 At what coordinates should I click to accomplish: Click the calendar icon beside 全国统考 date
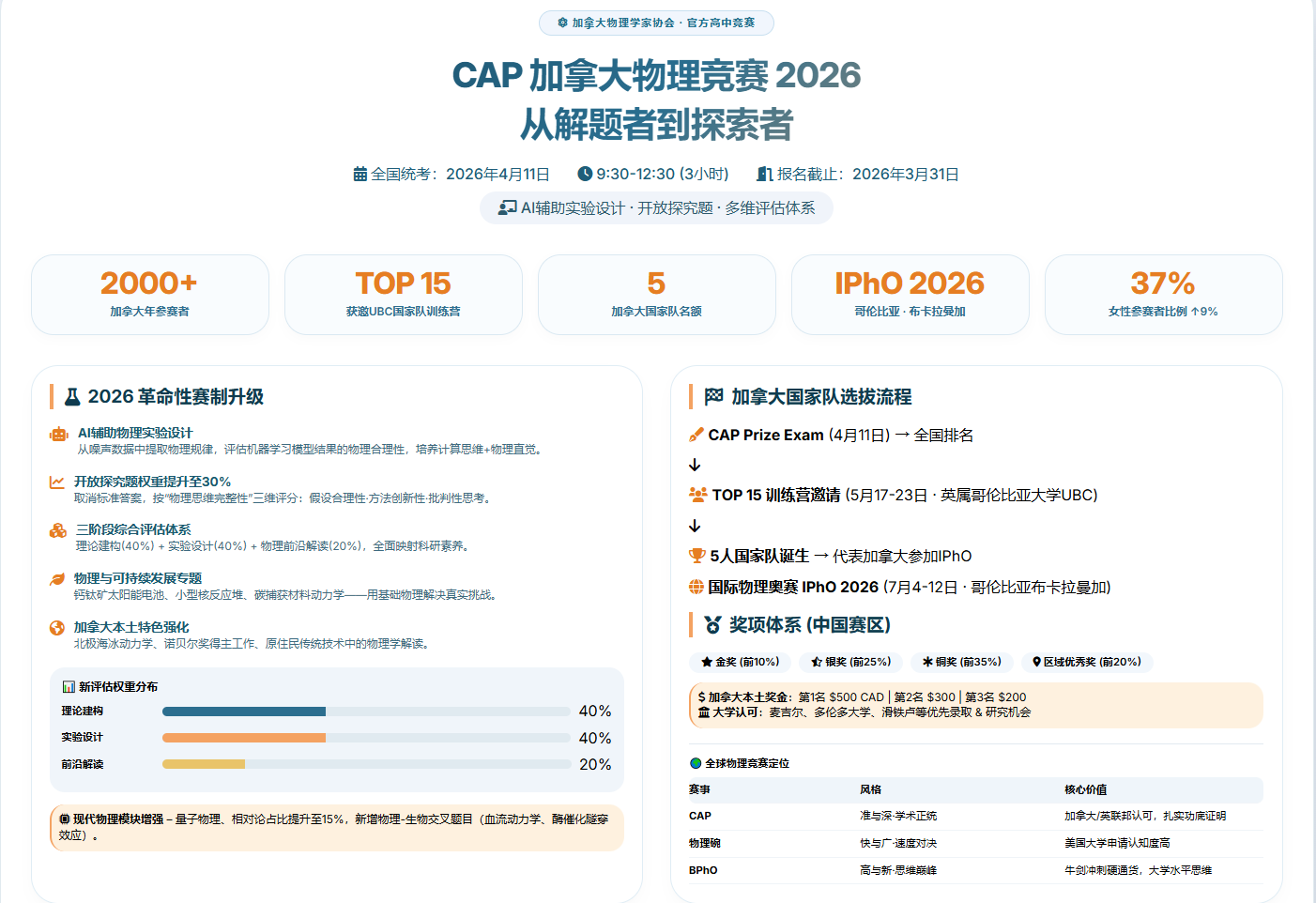(x=360, y=175)
